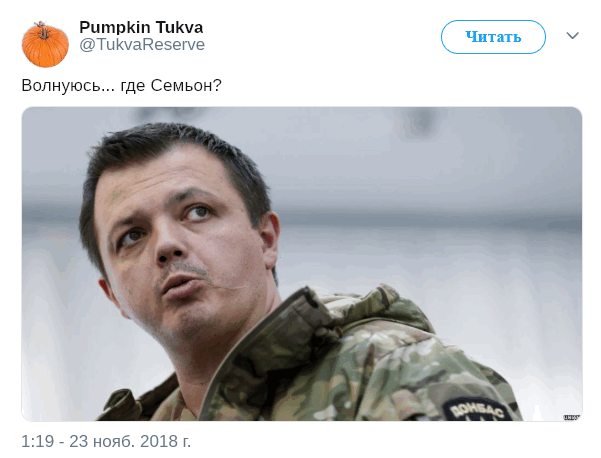This screenshot has height=458, width=601.
Task: Open the Pumpkin Tukva display name
Action: click(x=141, y=27)
